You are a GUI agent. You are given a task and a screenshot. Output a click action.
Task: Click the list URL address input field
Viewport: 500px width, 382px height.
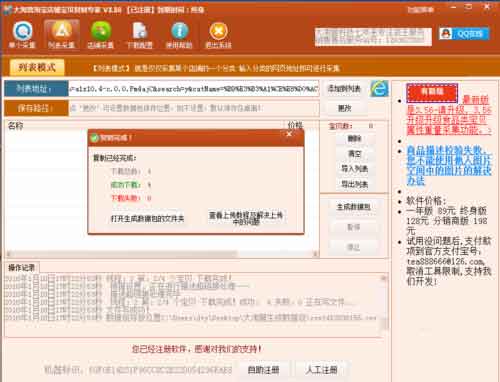(194, 89)
